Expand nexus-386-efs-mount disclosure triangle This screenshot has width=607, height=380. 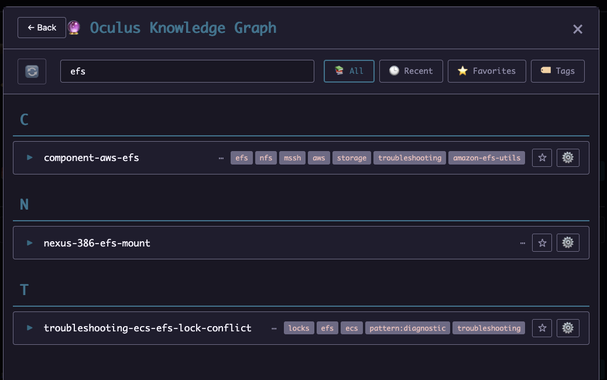[x=29, y=243]
